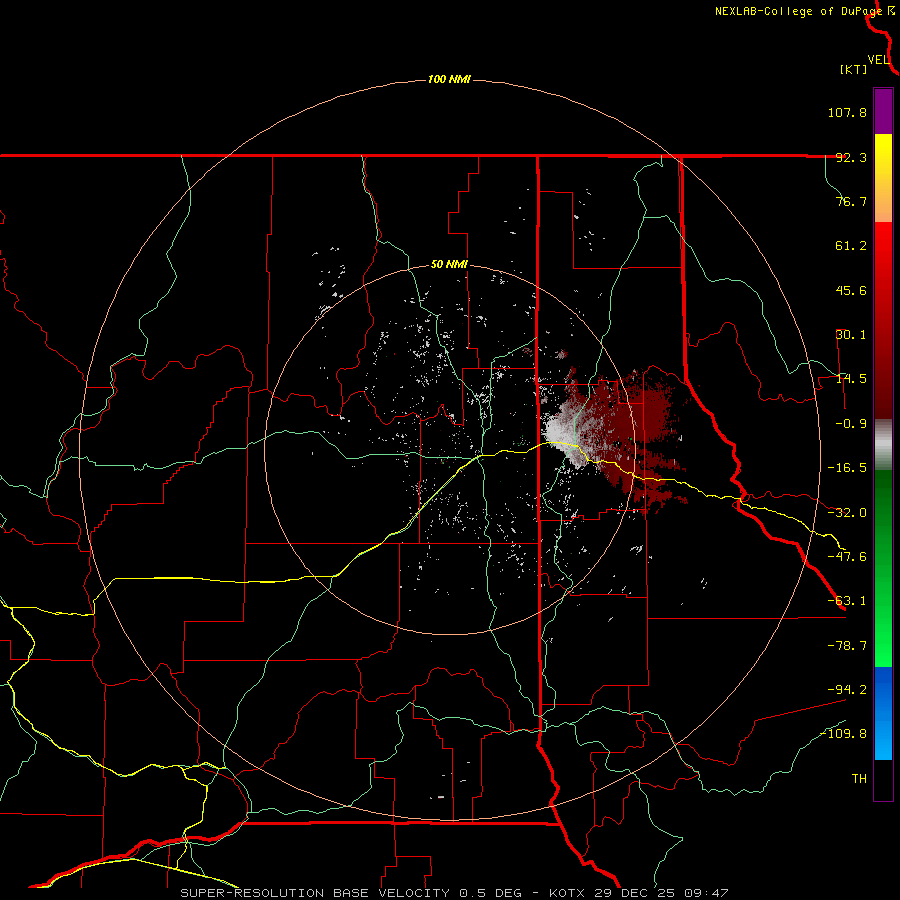Click the VEL legend title

point(878,60)
